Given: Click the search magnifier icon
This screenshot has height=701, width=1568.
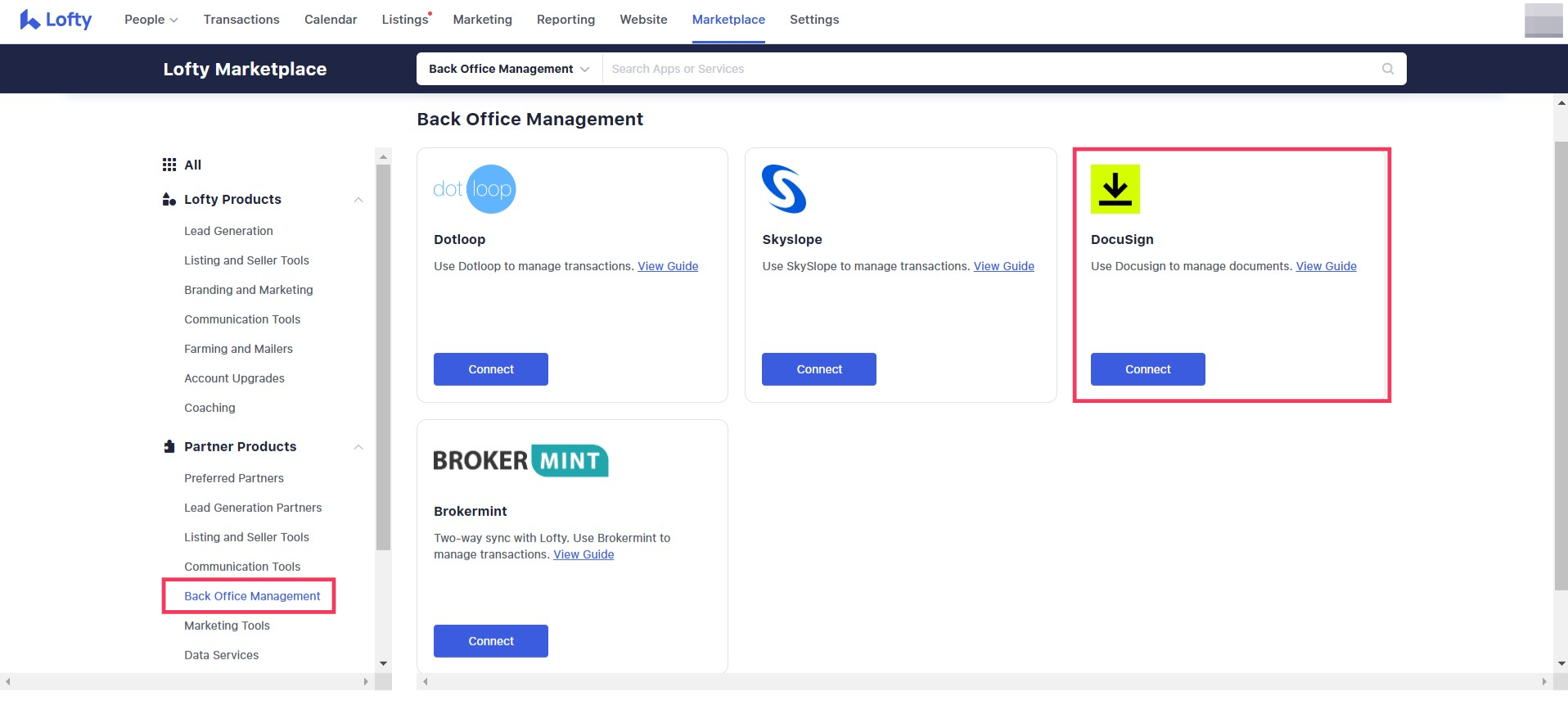Looking at the screenshot, I should tap(1387, 69).
